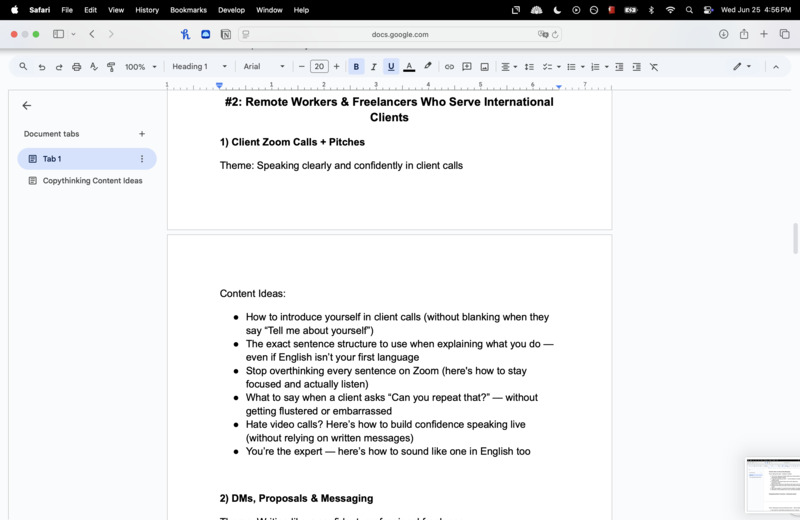The image size is (800, 520).
Task: Decrease the paragraph indent
Action: coord(619,67)
